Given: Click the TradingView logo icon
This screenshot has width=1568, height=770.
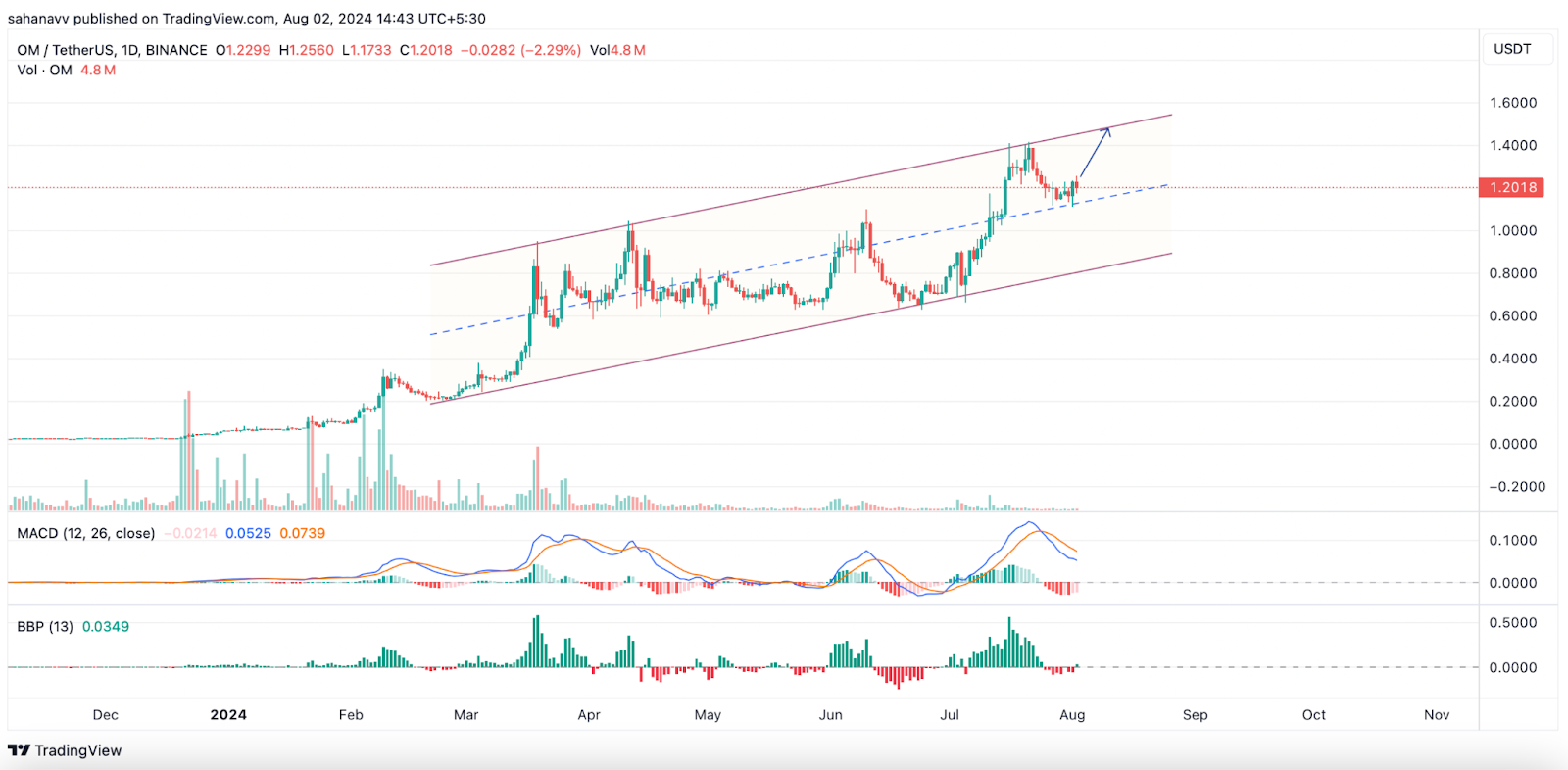Looking at the screenshot, I should point(19,750).
